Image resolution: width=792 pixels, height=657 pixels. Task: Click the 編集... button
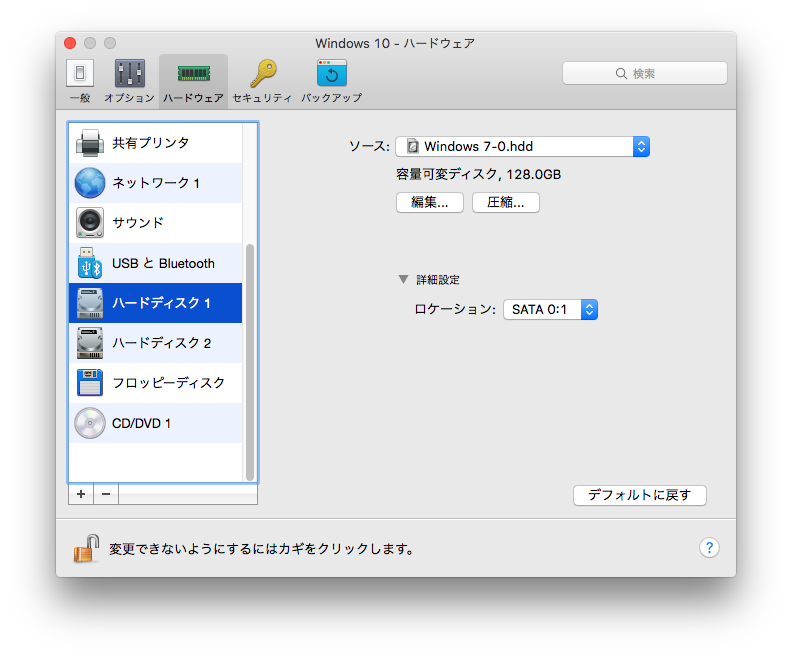pyautogui.click(x=430, y=203)
